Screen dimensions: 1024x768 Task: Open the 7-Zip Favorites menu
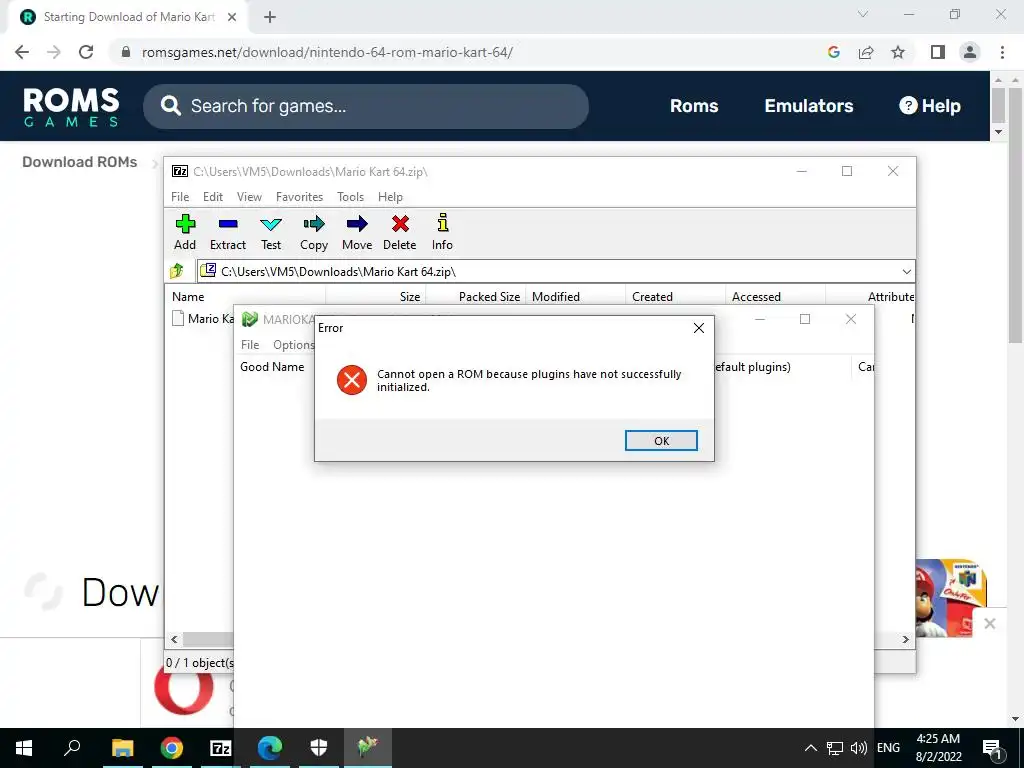pos(300,197)
